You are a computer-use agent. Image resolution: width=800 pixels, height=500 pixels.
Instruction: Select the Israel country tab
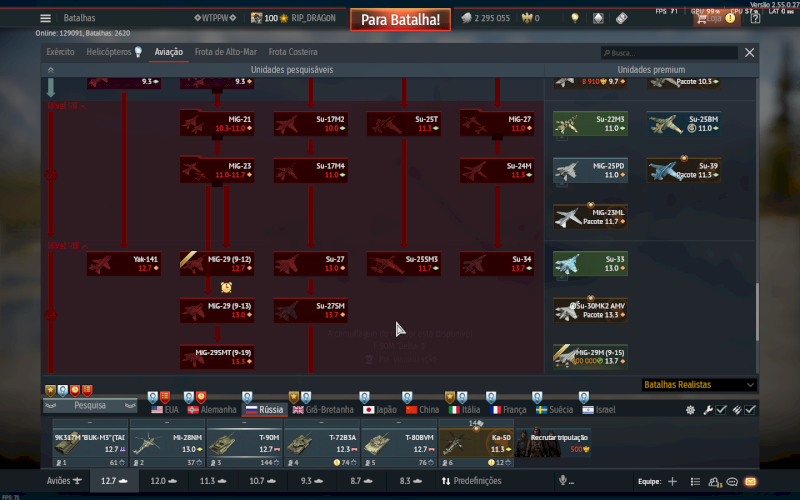598,410
